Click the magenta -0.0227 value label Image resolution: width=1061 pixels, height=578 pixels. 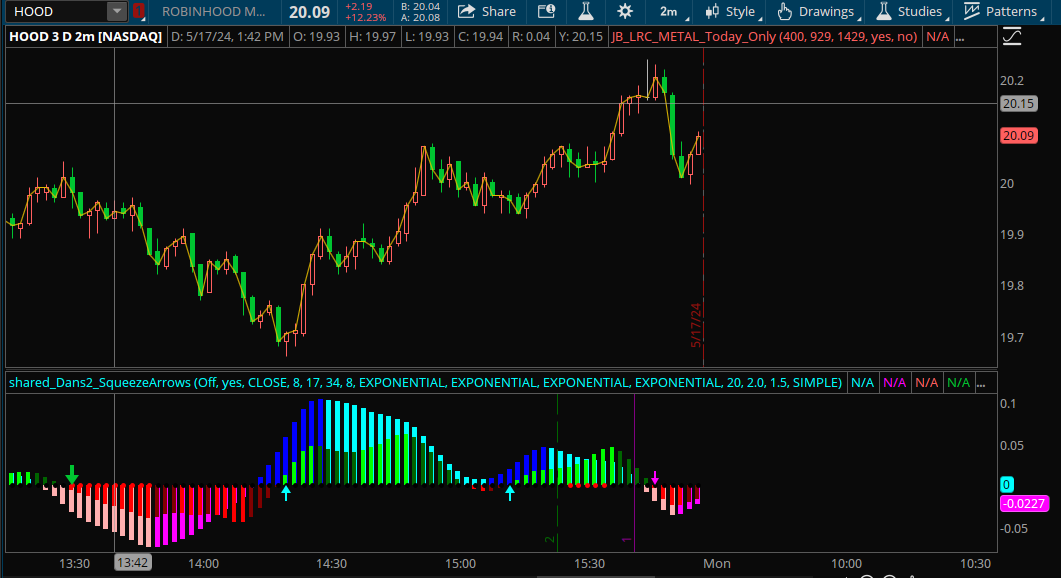[1023, 503]
